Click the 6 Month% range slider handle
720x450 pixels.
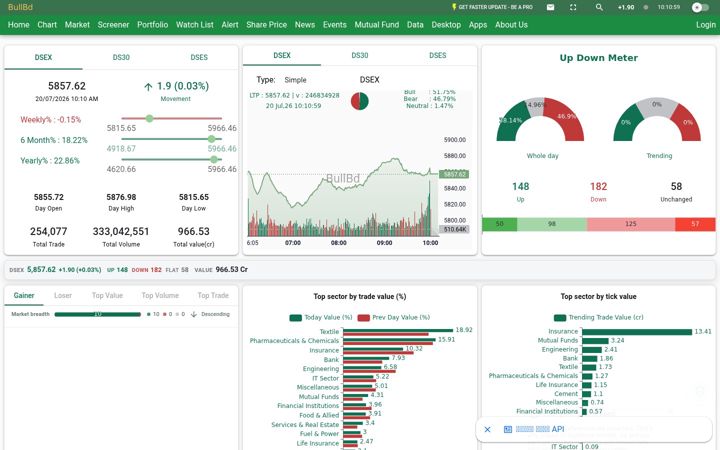point(211,139)
